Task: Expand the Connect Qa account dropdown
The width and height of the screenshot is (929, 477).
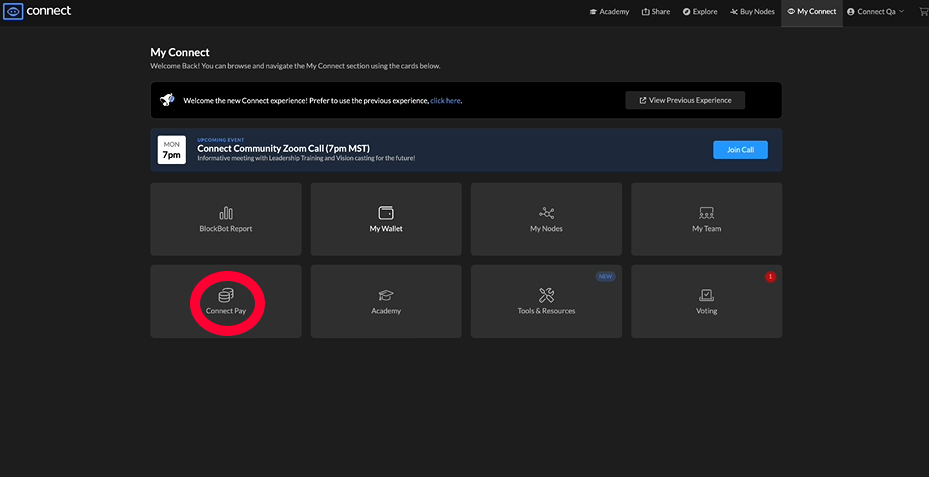Action: [876, 12]
